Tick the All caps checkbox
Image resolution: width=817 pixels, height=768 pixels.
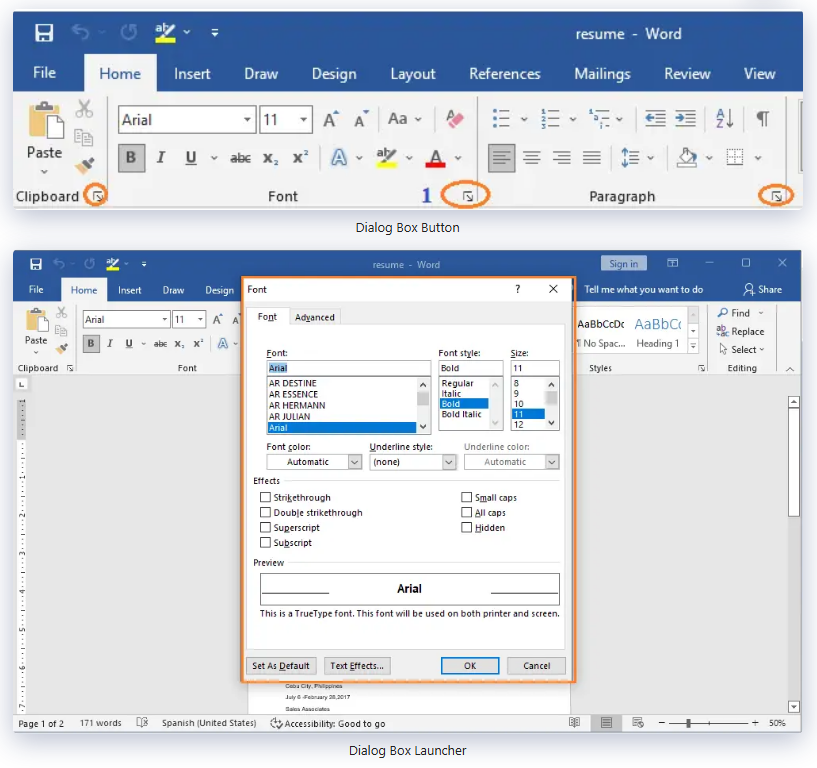[x=466, y=512]
